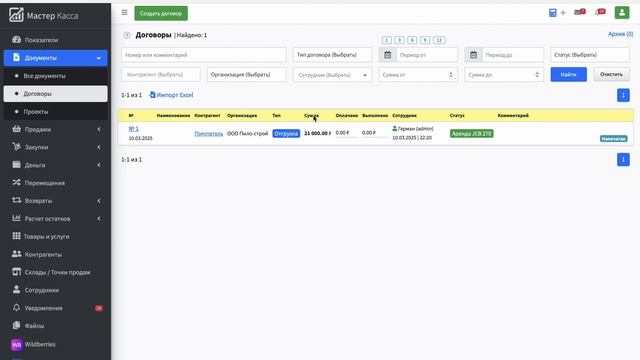Viewport: 640px width, 360px height.
Task: Click the Контрагенты people icon
Action: (16, 254)
